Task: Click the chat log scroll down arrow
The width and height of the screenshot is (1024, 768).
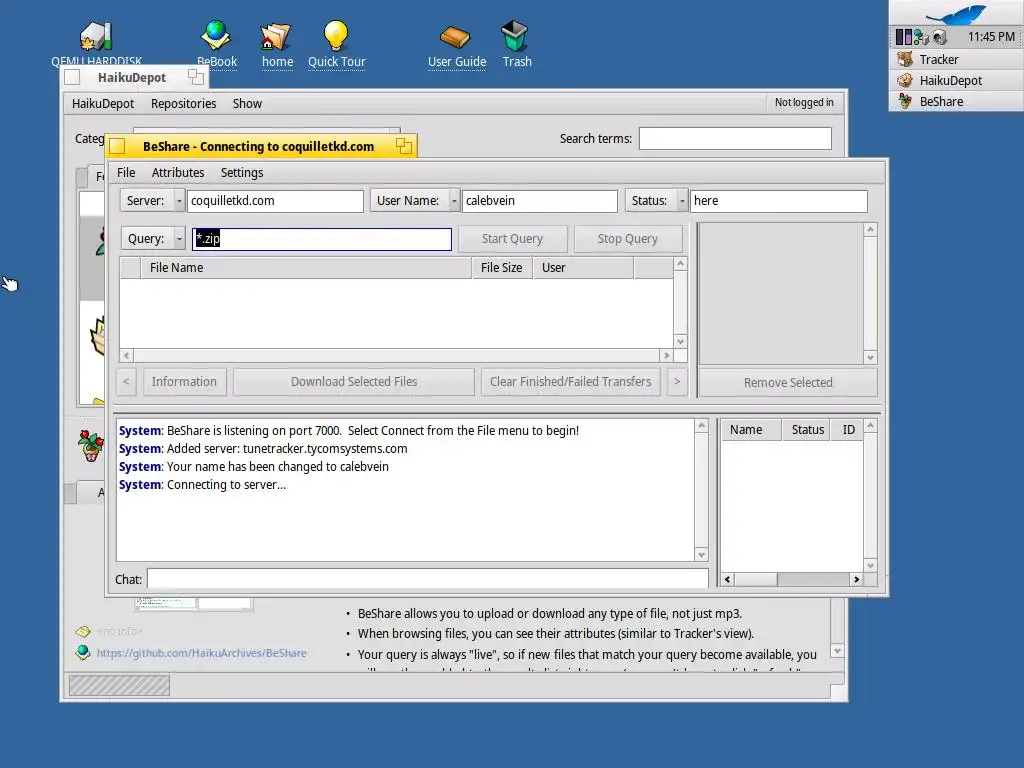Action: coord(701,554)
